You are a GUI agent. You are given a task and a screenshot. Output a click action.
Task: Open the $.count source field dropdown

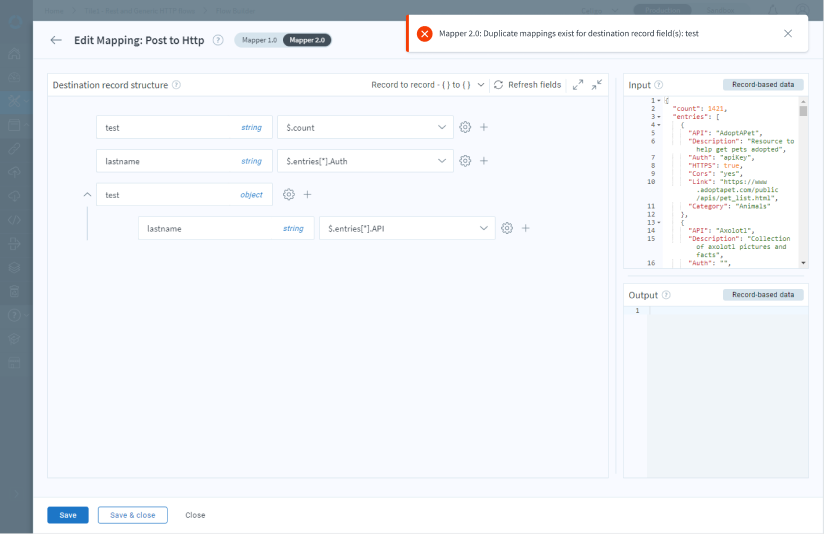click(443, 128)
